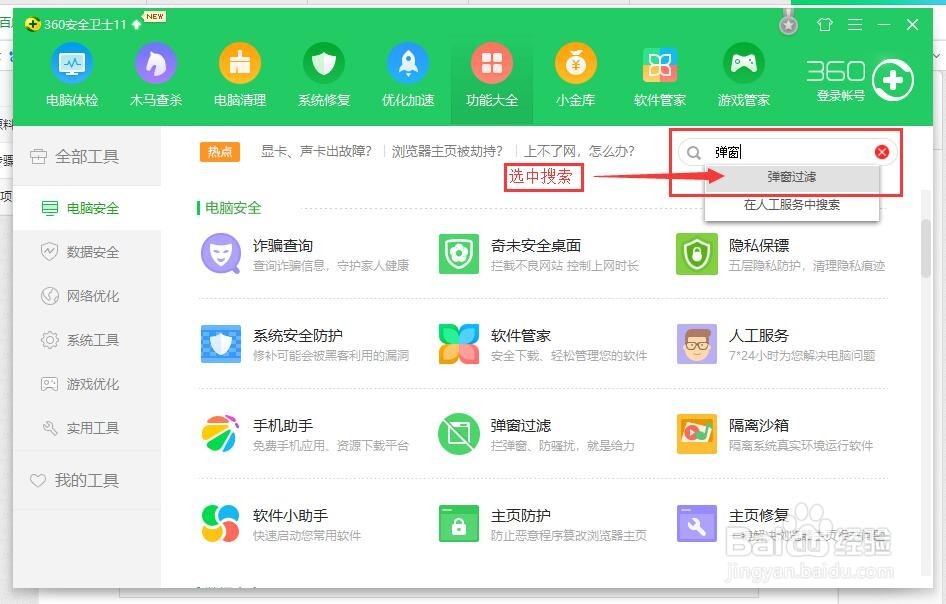946x604 pixels.
Task: Click text 隔离系统真实环境运行软件
Action: point(801,445)
